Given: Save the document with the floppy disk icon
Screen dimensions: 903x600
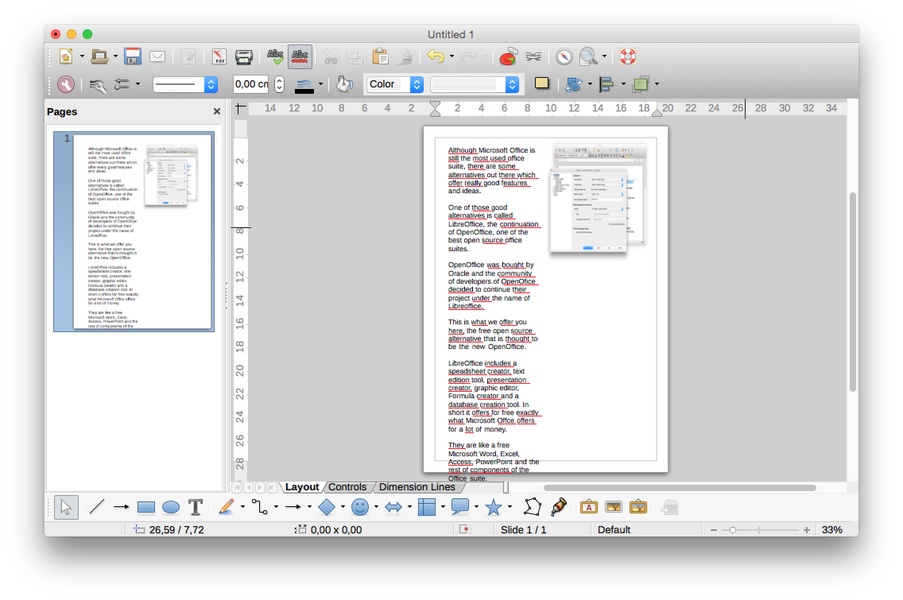Looking at the screenshot, I should 132,56.
